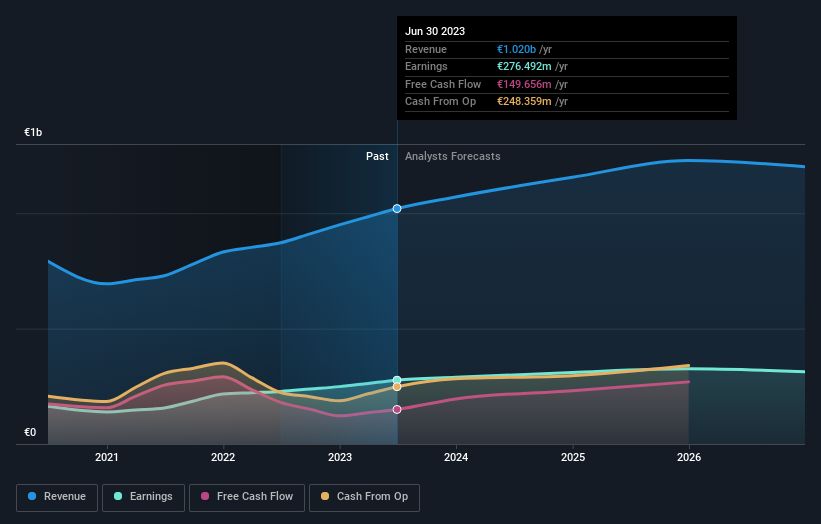Click the €1.020b revenue value
The image size is (821, 524).
pos(516,49)
